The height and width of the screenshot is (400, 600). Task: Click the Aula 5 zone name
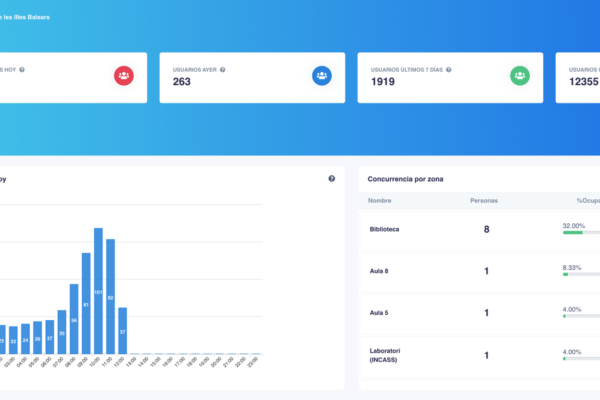click(379, 313)
